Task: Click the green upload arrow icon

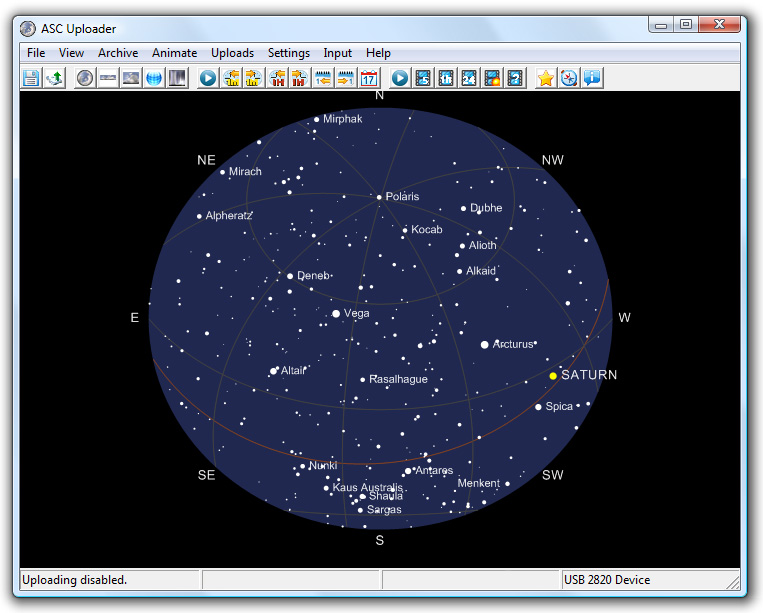Action: 53,78
